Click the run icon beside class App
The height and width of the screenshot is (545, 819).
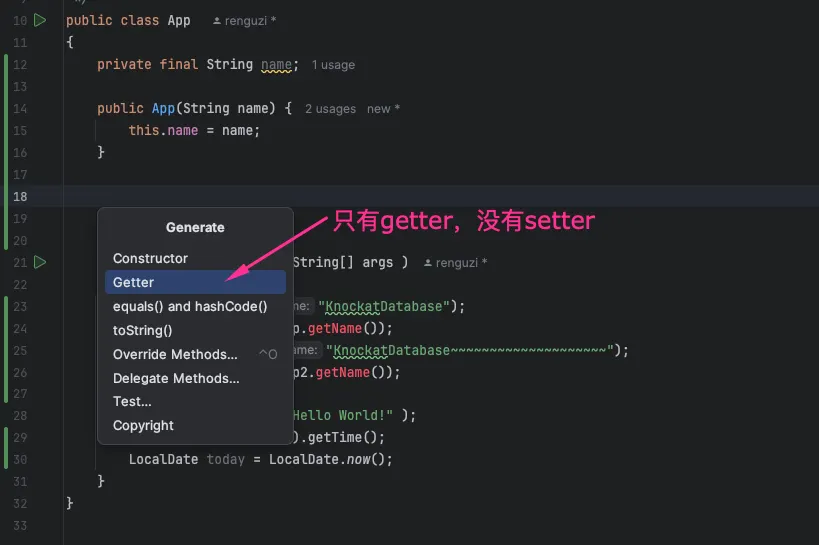coord(40,20)
